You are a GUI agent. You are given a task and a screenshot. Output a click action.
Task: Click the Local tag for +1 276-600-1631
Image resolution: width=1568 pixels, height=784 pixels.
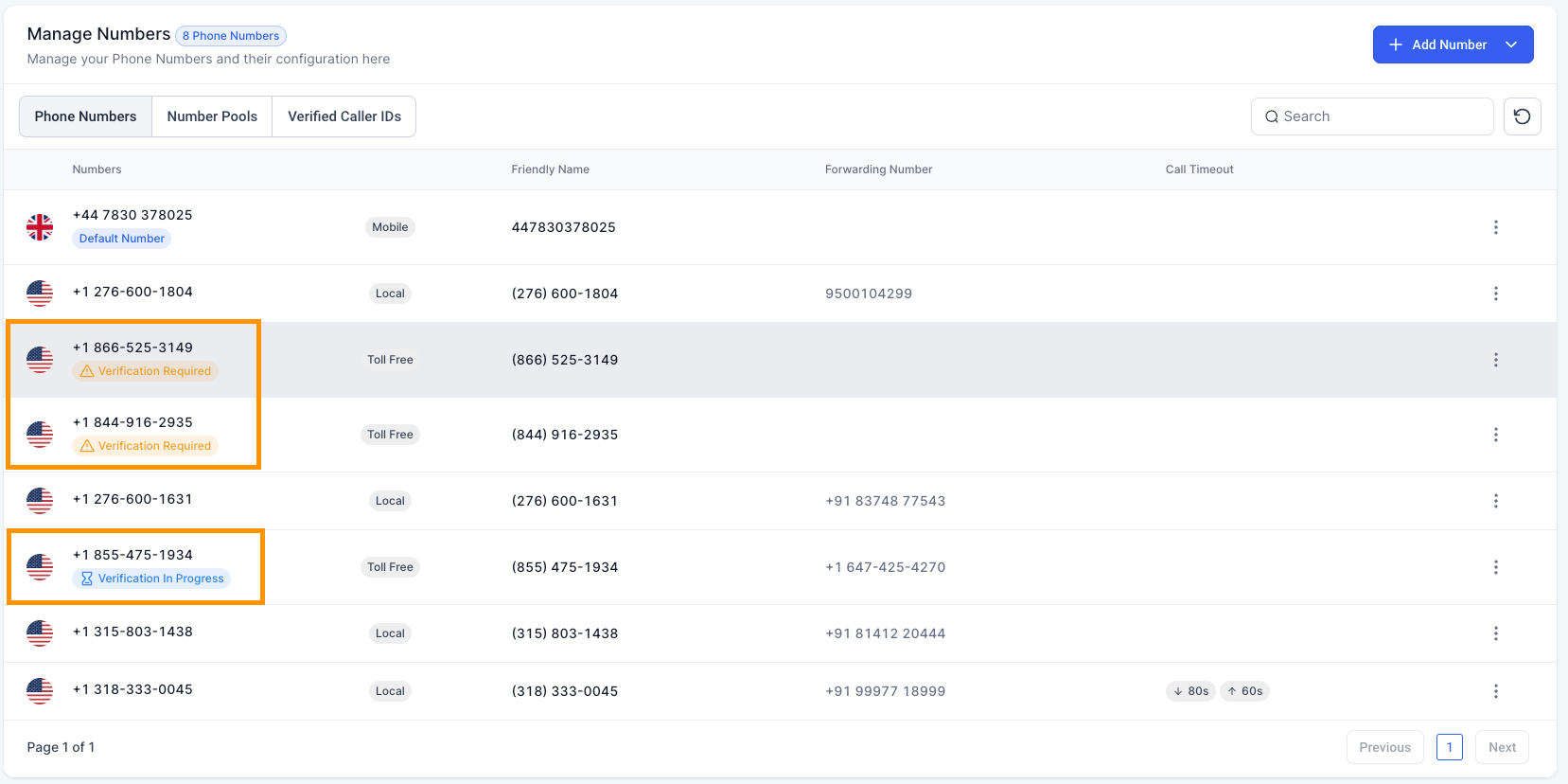pos(390,501)
